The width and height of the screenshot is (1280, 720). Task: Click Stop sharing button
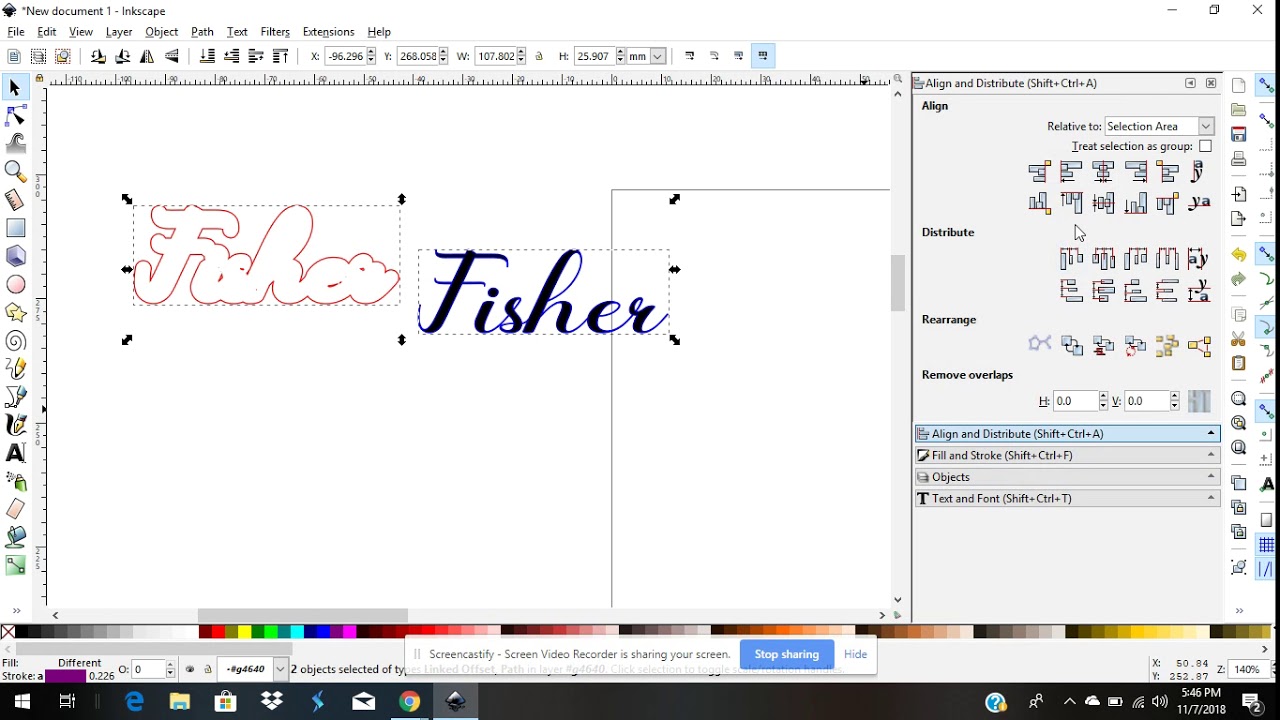click(787, 654)
